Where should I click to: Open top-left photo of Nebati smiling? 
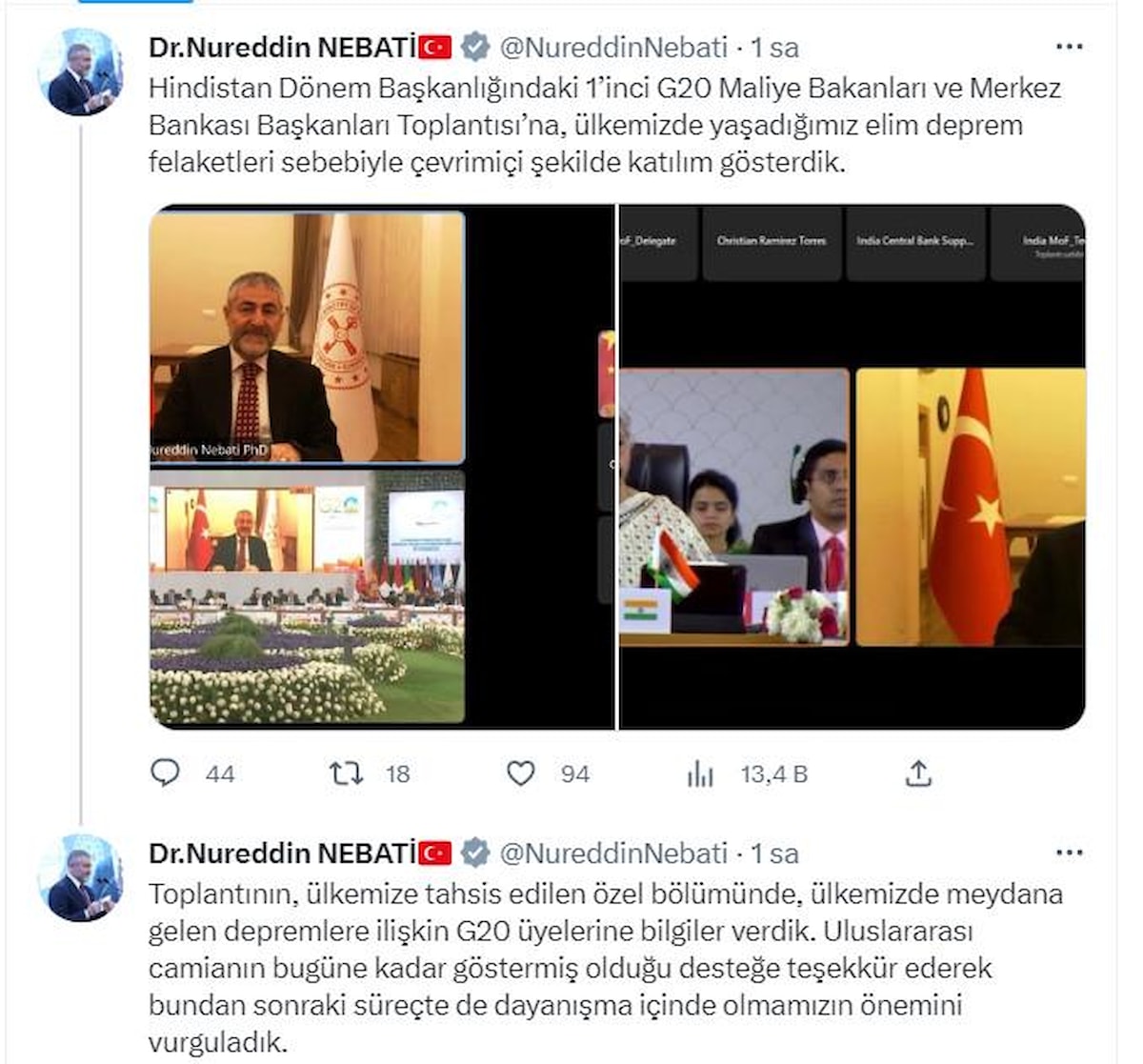coord(308,337)
